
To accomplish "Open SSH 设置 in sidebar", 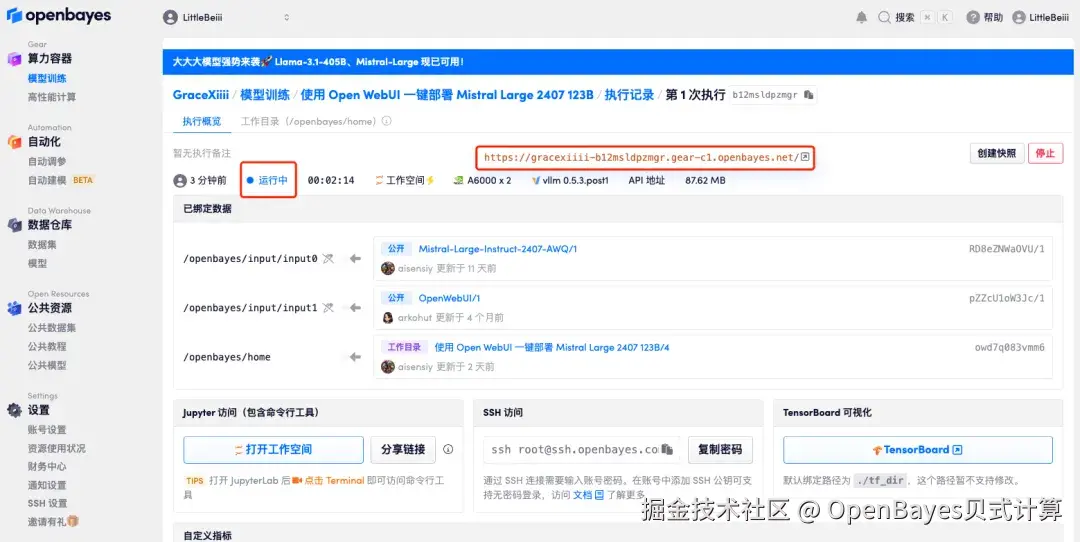I will coord(48,503).
